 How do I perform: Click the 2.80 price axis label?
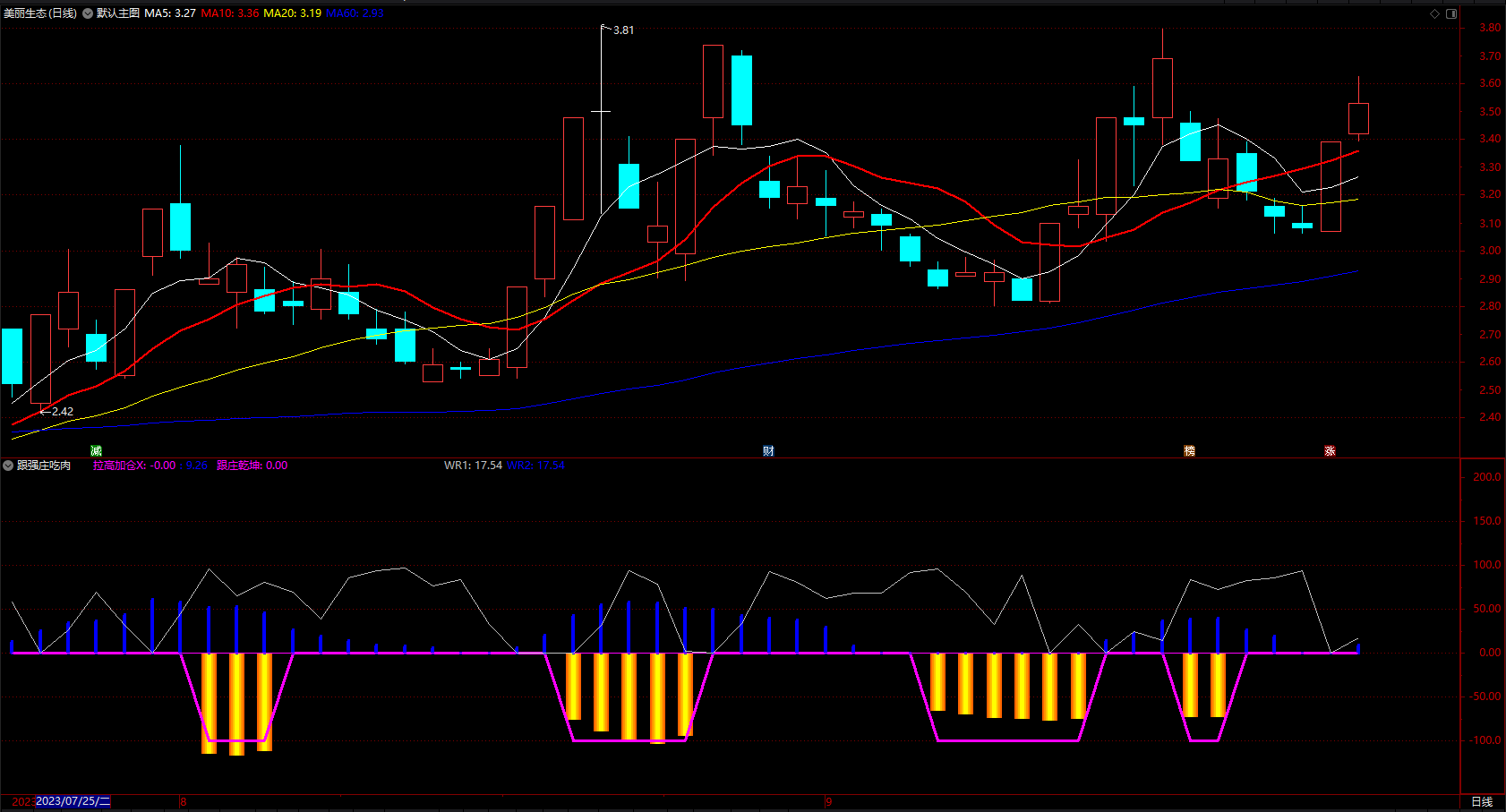point(1490,306)
